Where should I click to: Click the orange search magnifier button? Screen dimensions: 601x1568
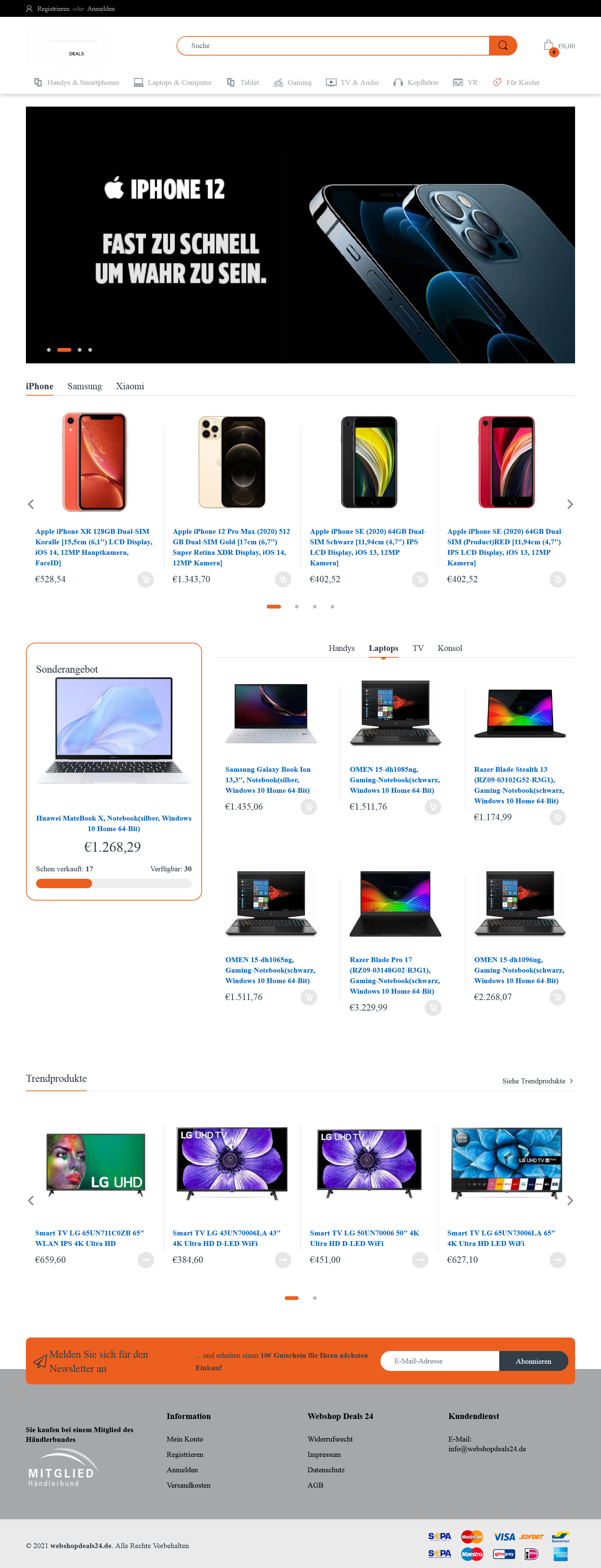(502, 46)
